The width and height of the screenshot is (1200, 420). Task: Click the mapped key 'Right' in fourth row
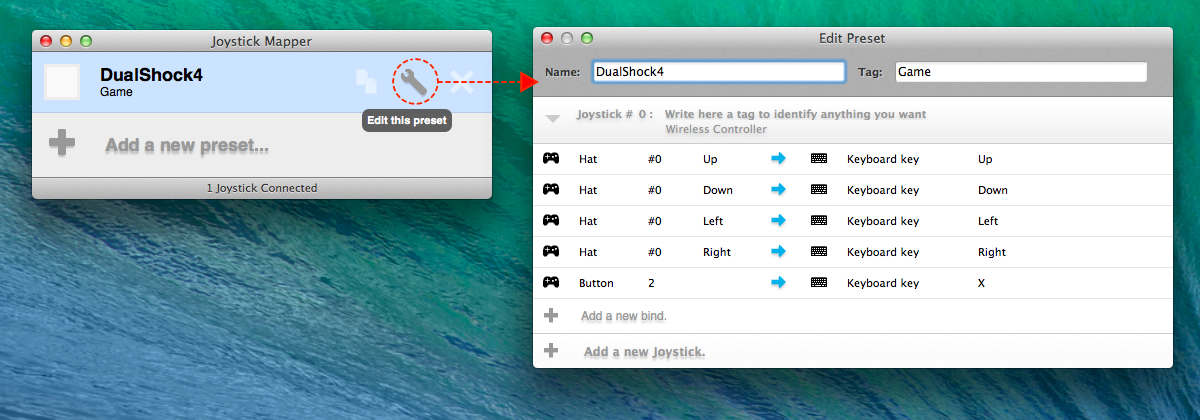point(992,252)
